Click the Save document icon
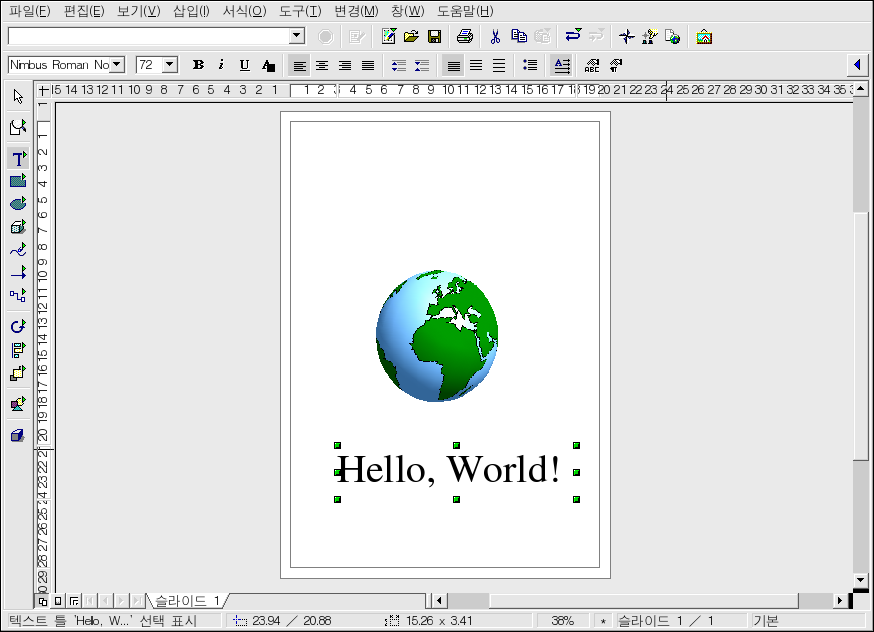874x632 pixels. [x=435, y=37]
